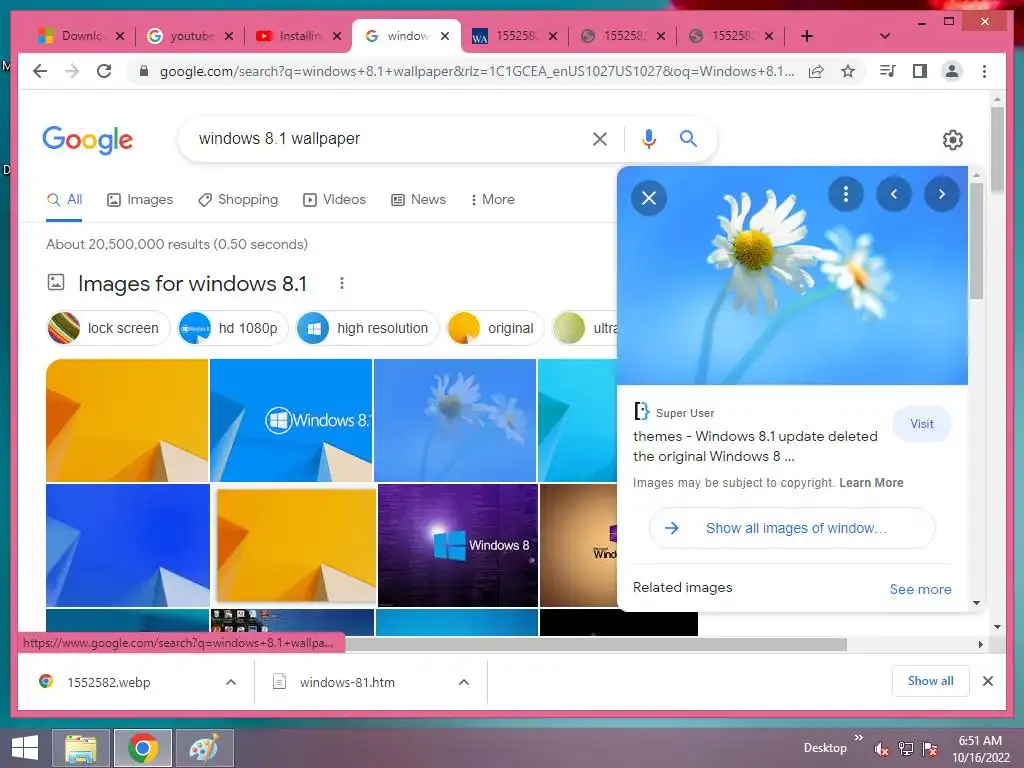Switch to the Images results tab
This screenshot has width=1024, height=768.
140,200
